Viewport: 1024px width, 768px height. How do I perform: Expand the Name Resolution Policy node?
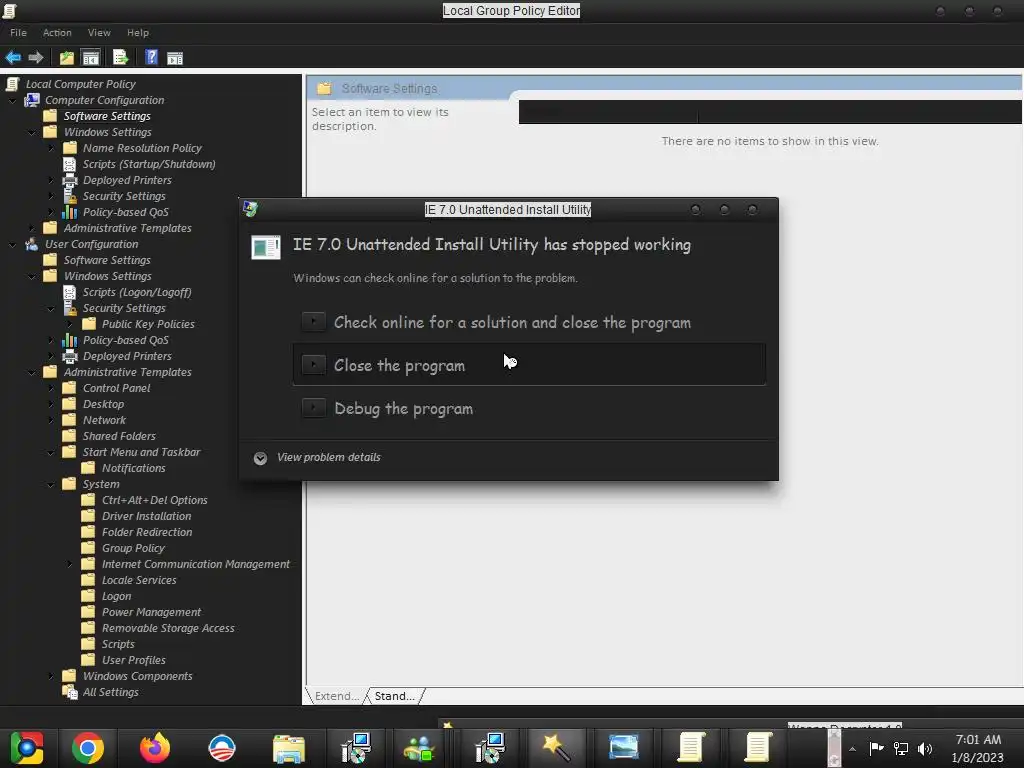pyautogui.click(x=51, y=148)
